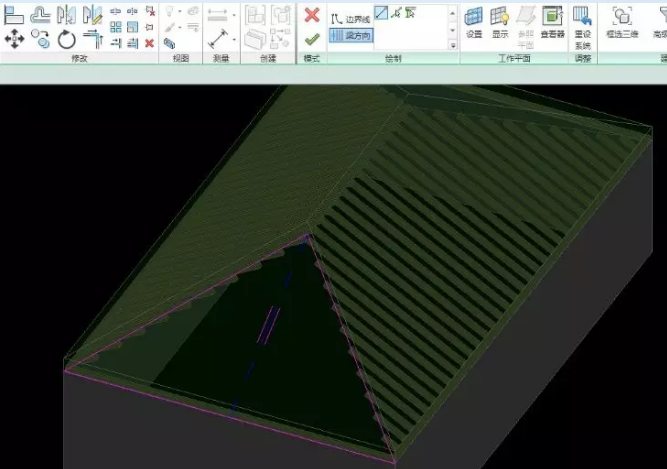This screenshot has width=667, height=469.
Task: Open the 查看器 work plane viewer
Action: [x=552, y=23]
